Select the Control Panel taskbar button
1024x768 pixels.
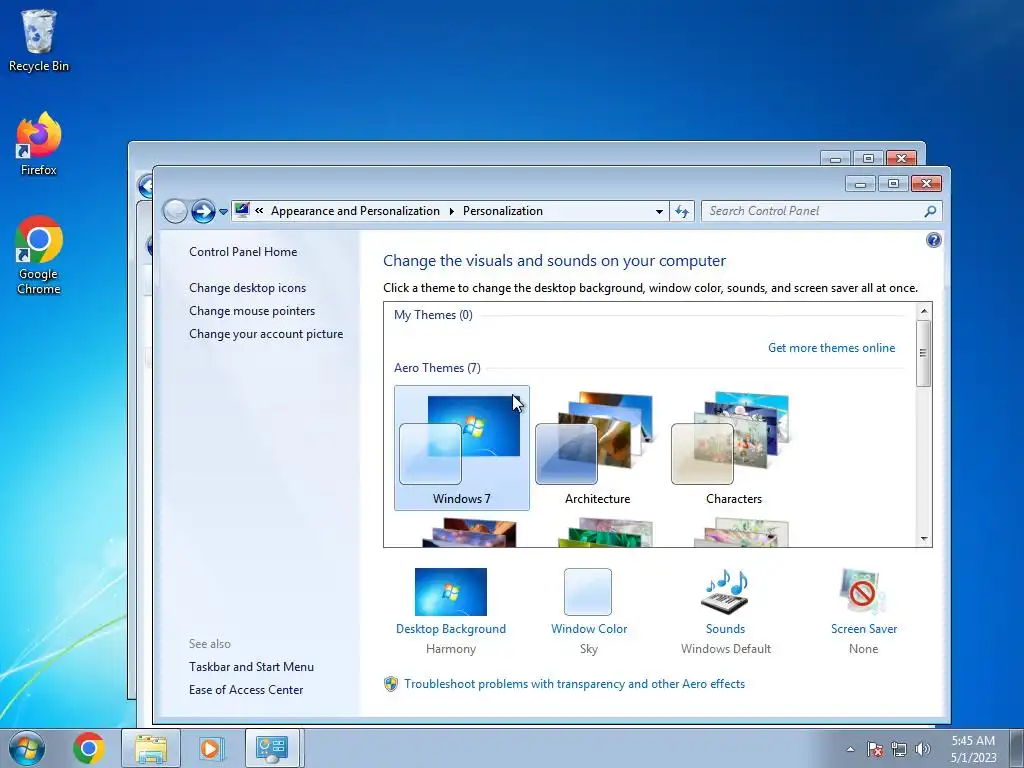click(272, 748)
